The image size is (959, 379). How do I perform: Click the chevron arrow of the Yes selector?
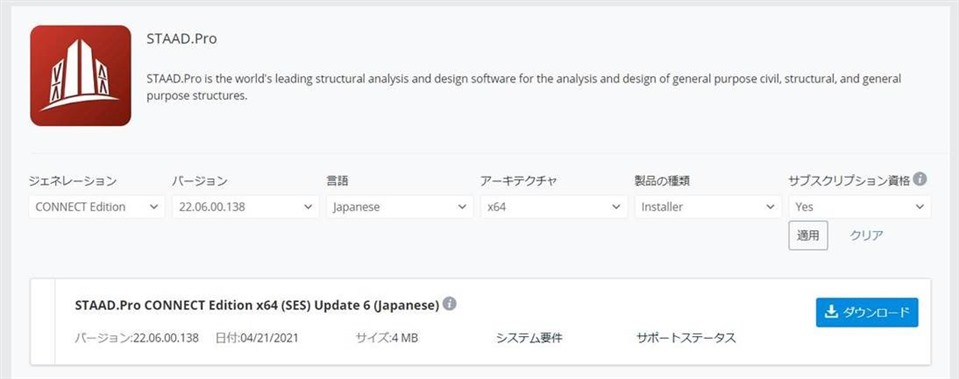click(919, 207)
